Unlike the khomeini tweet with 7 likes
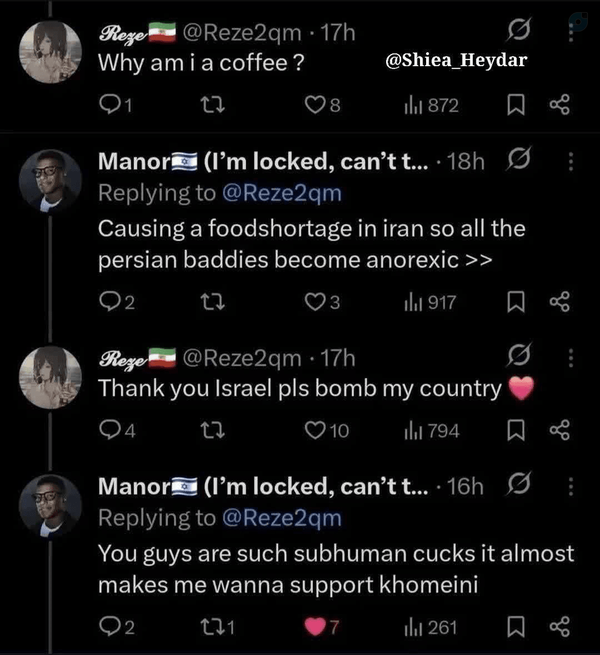The width and height of the screenshot is (600, 655). [321, 627]
